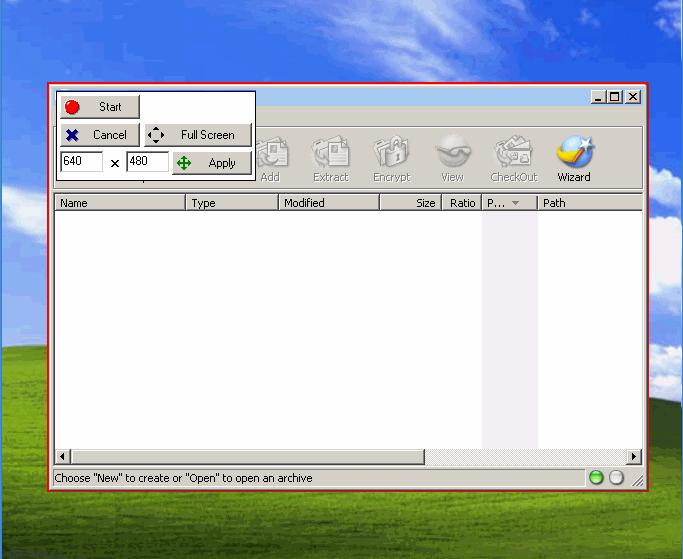Toggle sort on the P... column
Viewport: 683px width, 559px height.
pos(510,203)
